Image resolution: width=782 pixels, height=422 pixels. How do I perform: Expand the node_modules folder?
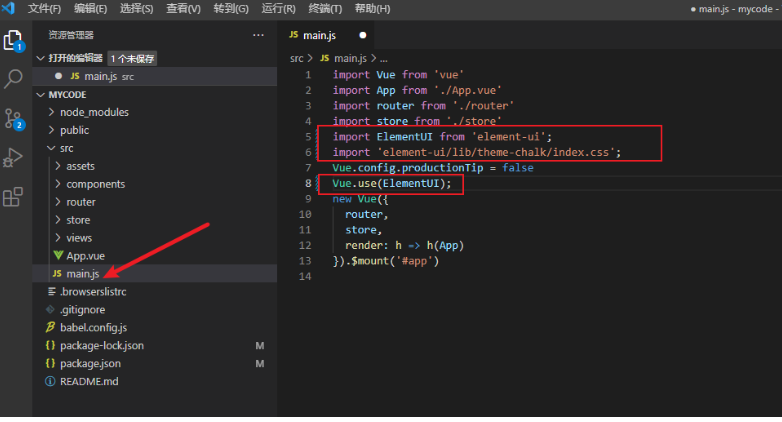(155, 112)
